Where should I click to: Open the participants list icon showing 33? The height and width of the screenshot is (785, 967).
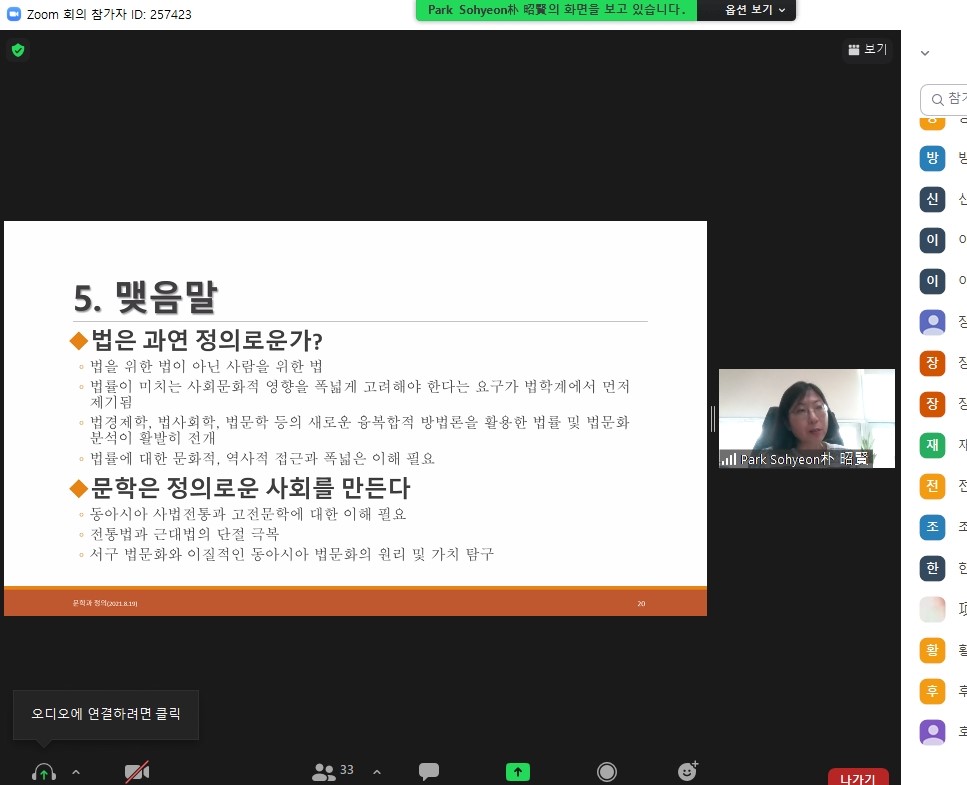(x=333, y=771)
